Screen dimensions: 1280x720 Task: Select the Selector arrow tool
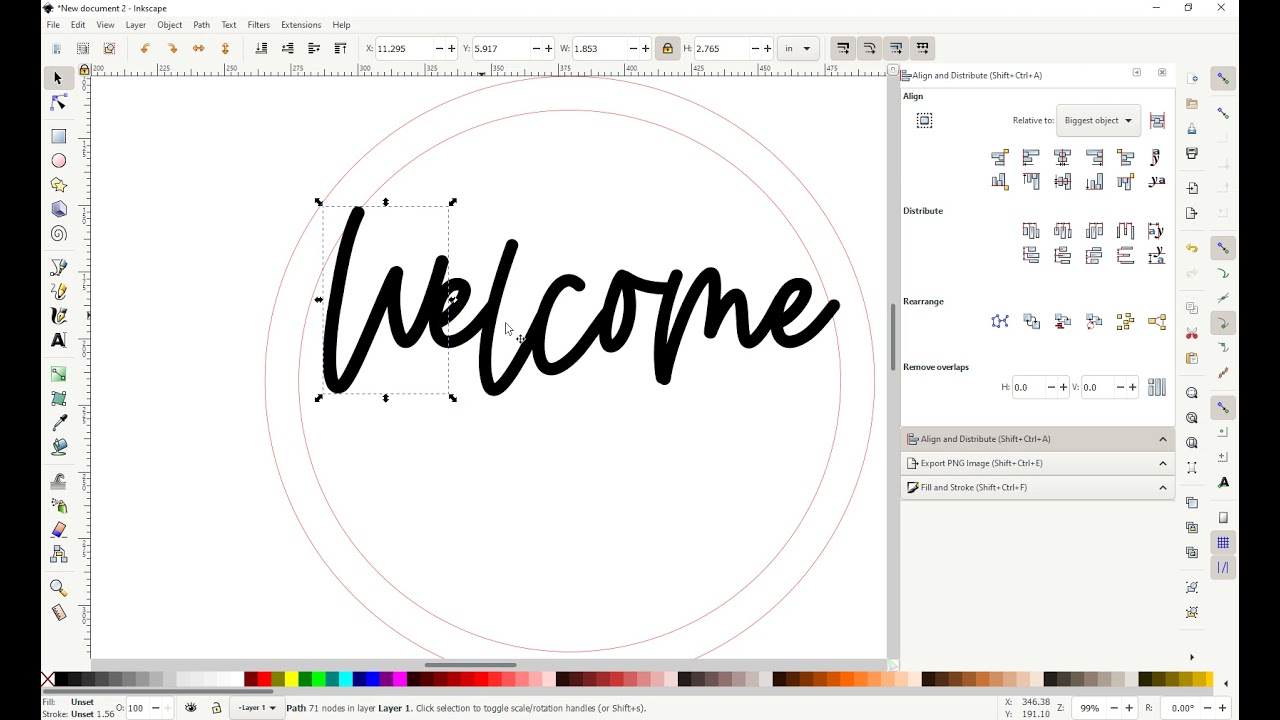58,78
